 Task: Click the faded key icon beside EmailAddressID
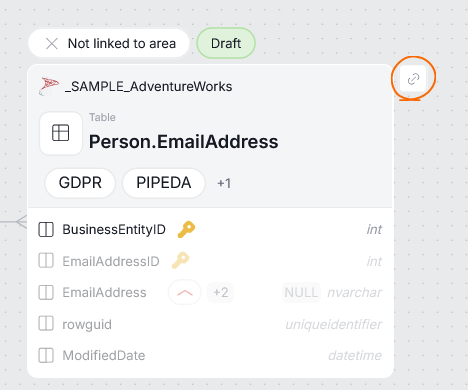point(180,261)
